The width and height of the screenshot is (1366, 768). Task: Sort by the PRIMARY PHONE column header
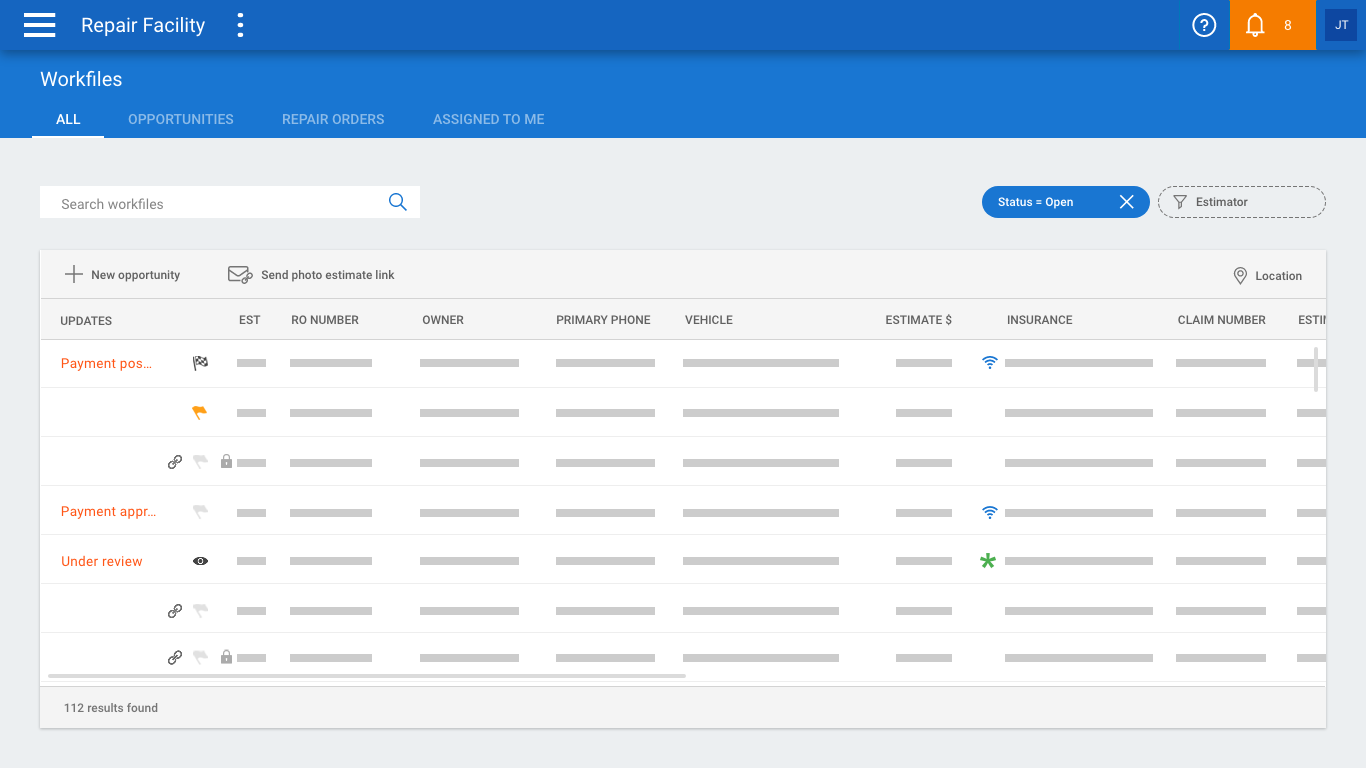pos(603,320)
